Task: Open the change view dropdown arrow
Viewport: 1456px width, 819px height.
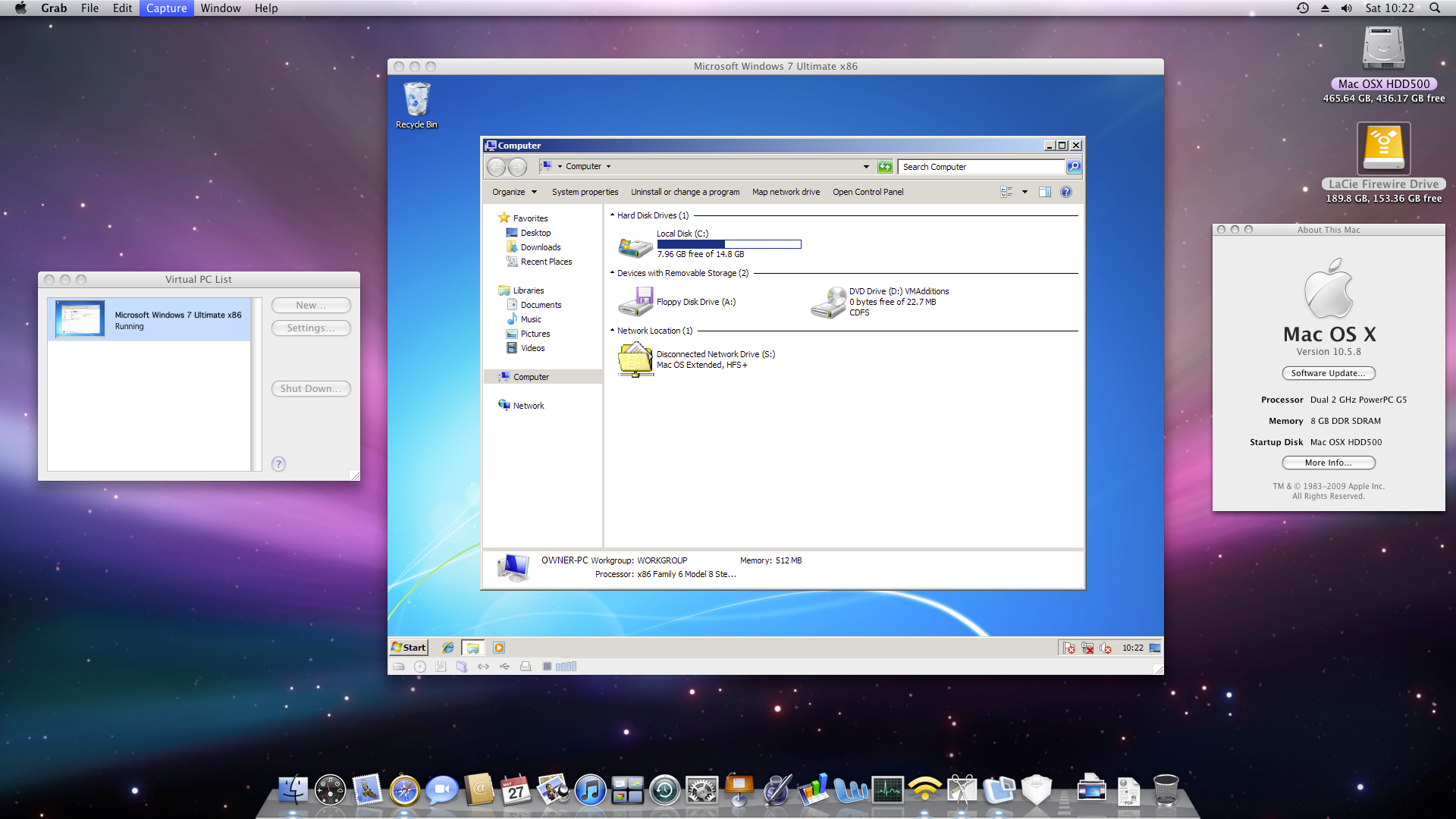Action: click(1025, 192)
